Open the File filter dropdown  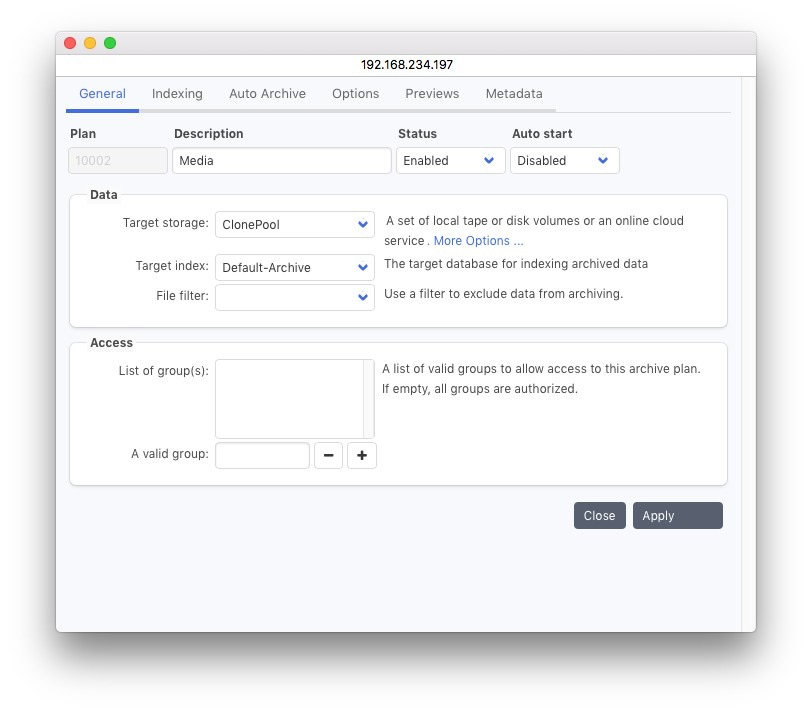(294, 297)
